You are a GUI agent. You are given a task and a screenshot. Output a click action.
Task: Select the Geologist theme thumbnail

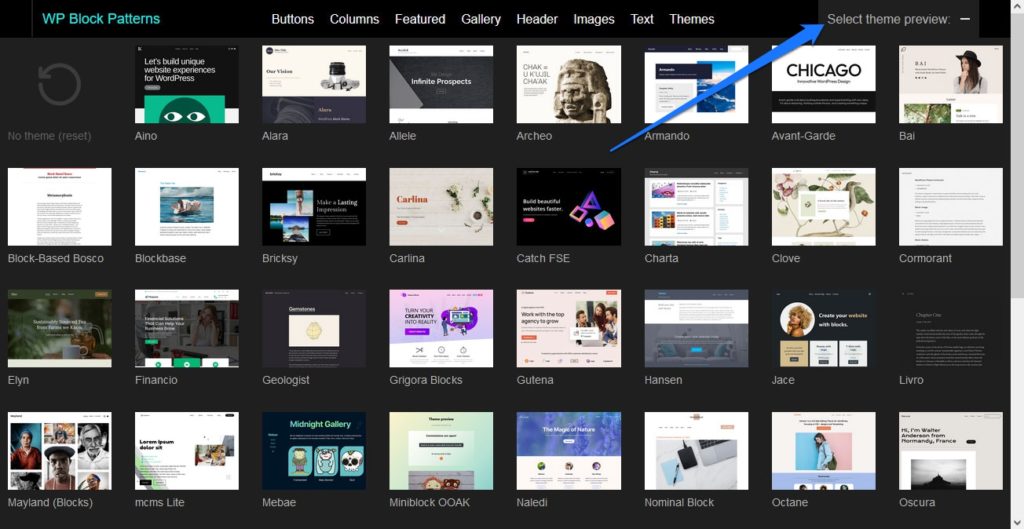pyautogui.click(x=314, y=329)
